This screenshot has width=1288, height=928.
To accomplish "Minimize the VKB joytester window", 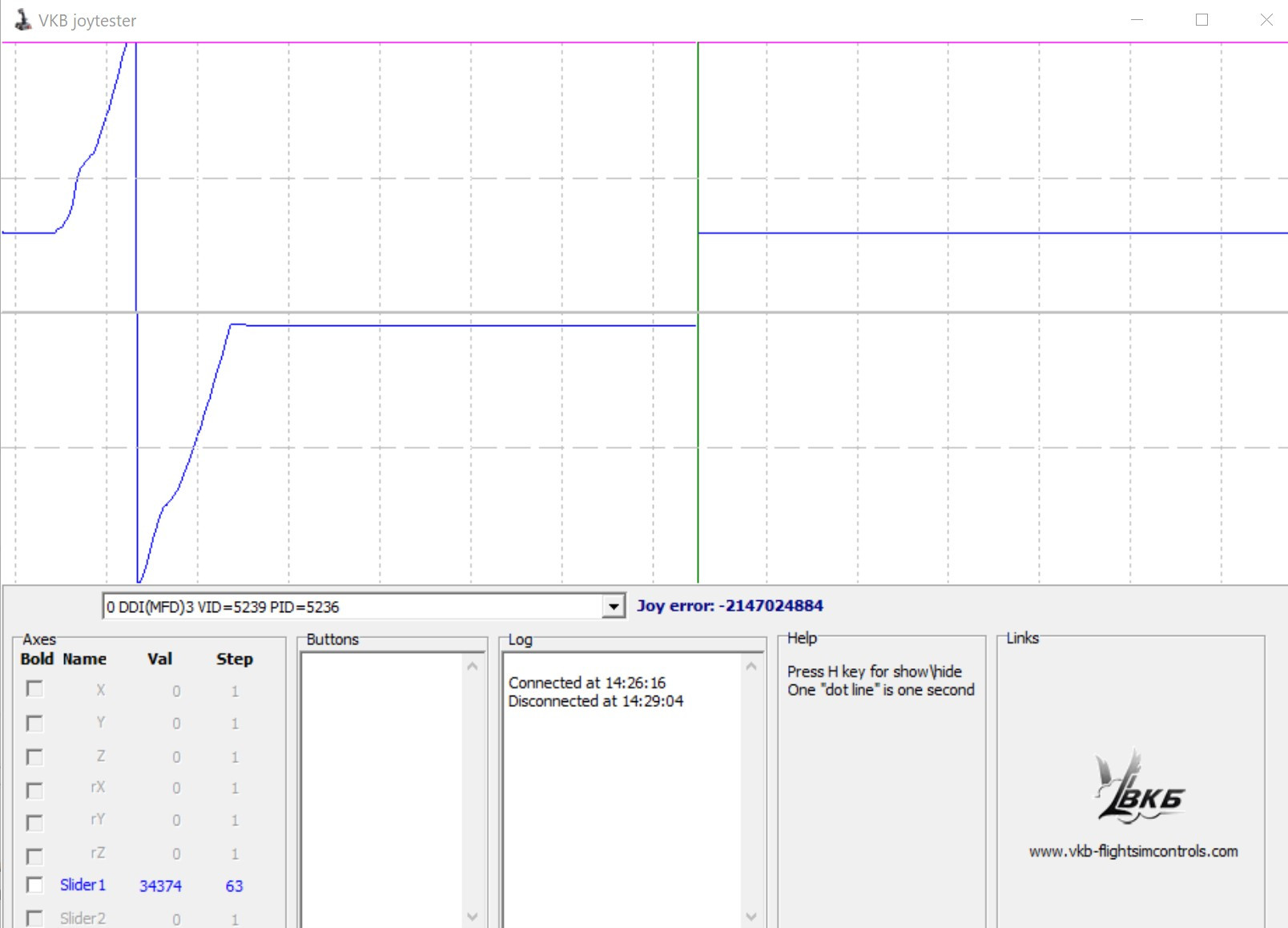I will tap(1137, 20).
